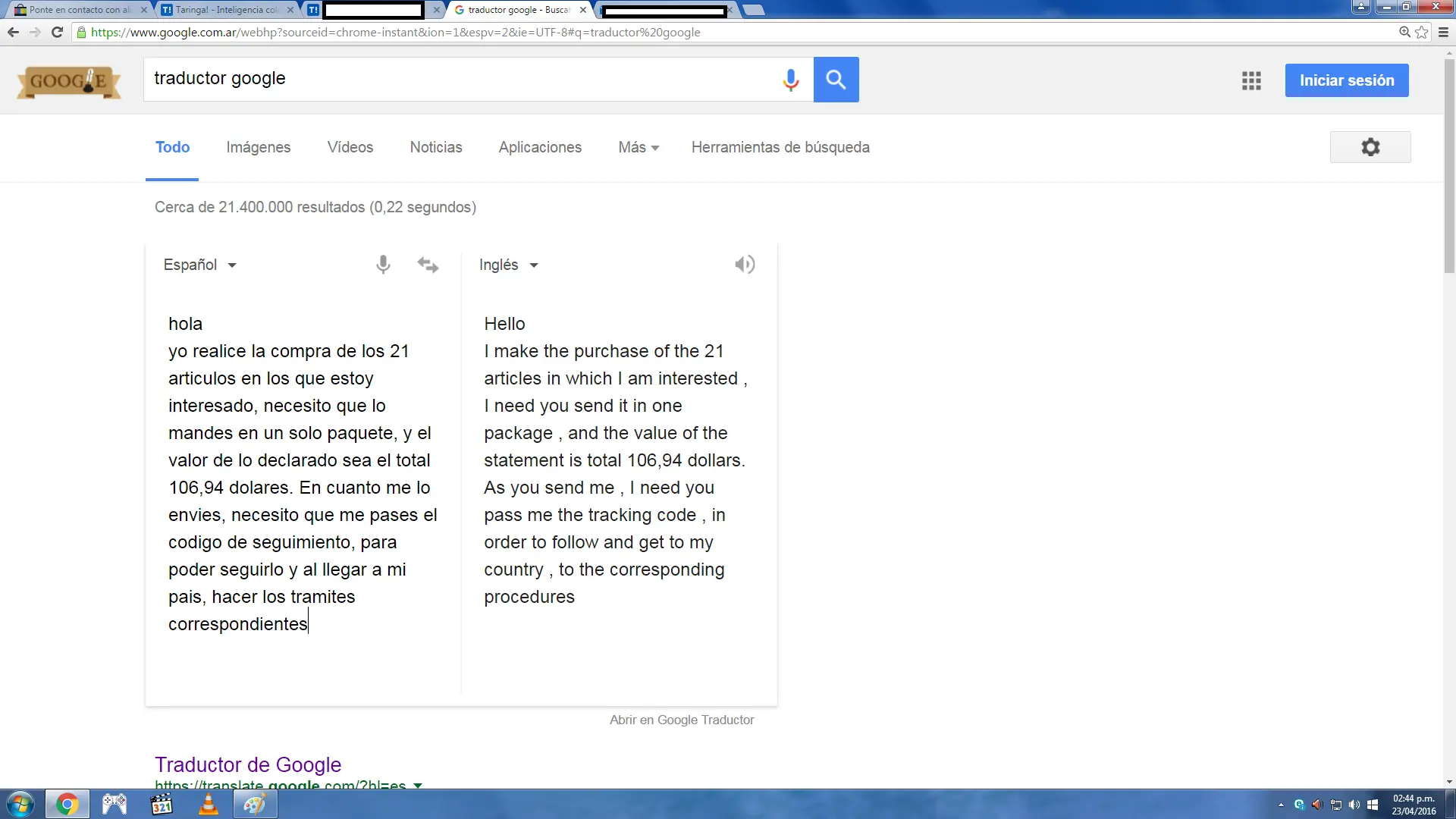Reload the current page
1456x819 pixels.
(x=57, y=32)
